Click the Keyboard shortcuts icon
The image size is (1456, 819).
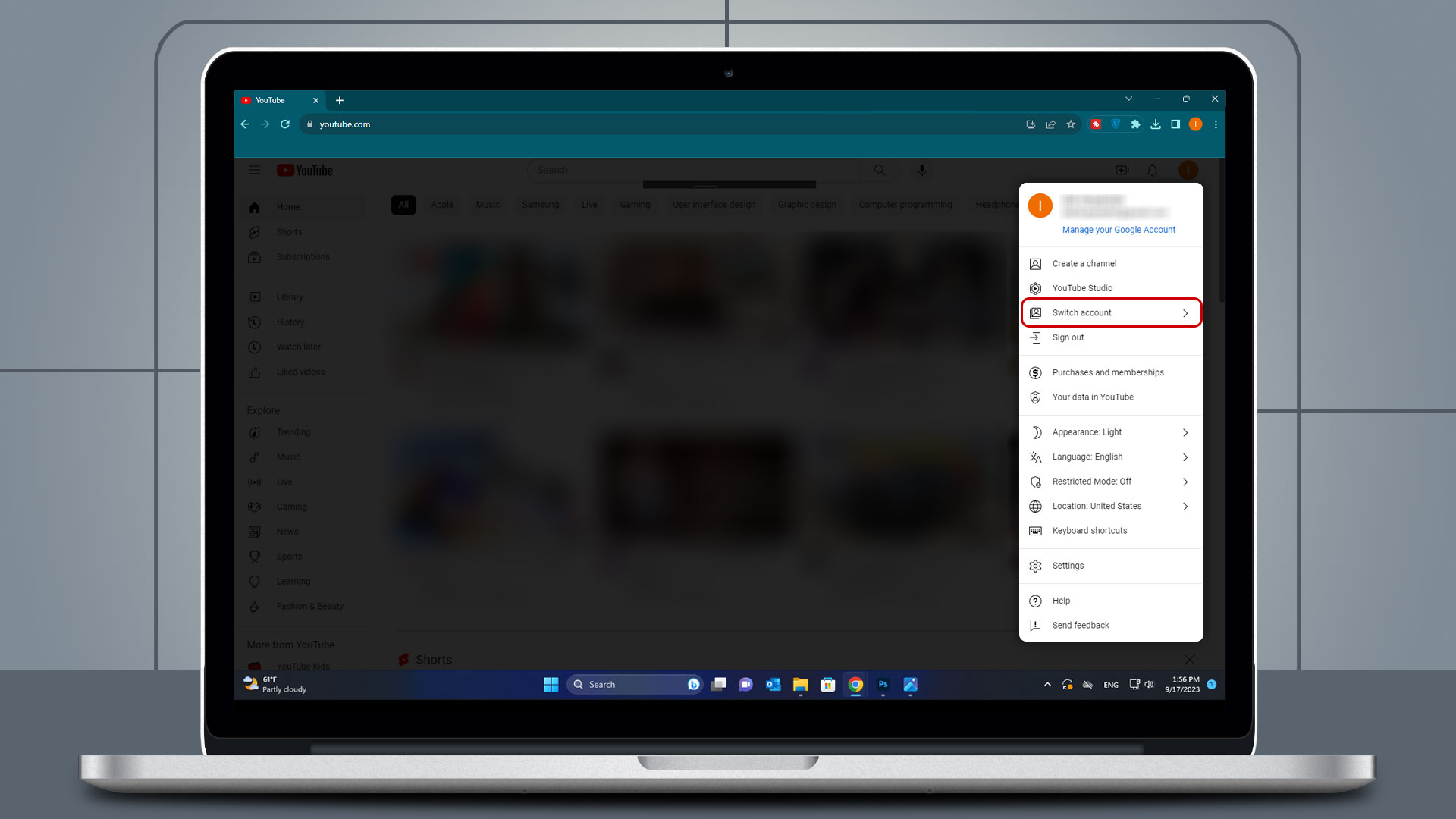click(x=1036, y=530)
